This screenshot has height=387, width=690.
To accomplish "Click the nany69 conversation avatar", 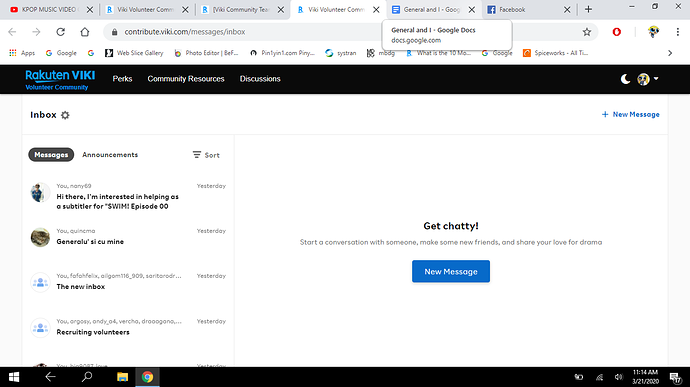I will click(x=40, y=193).
